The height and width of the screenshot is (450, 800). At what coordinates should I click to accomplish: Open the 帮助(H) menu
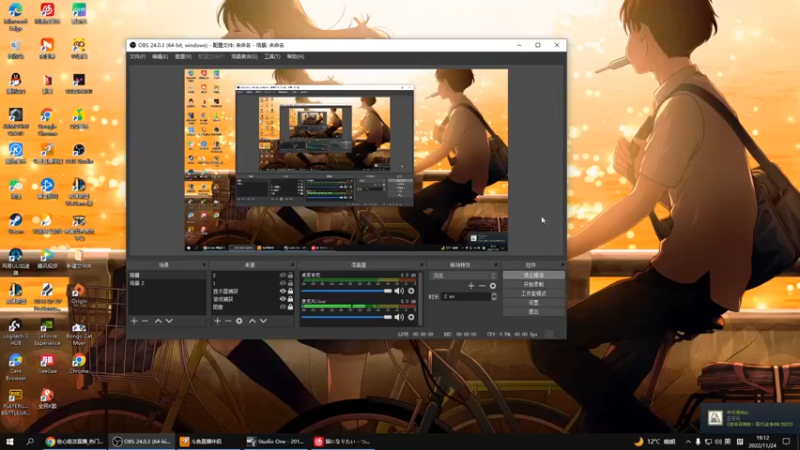pos(295,57)
